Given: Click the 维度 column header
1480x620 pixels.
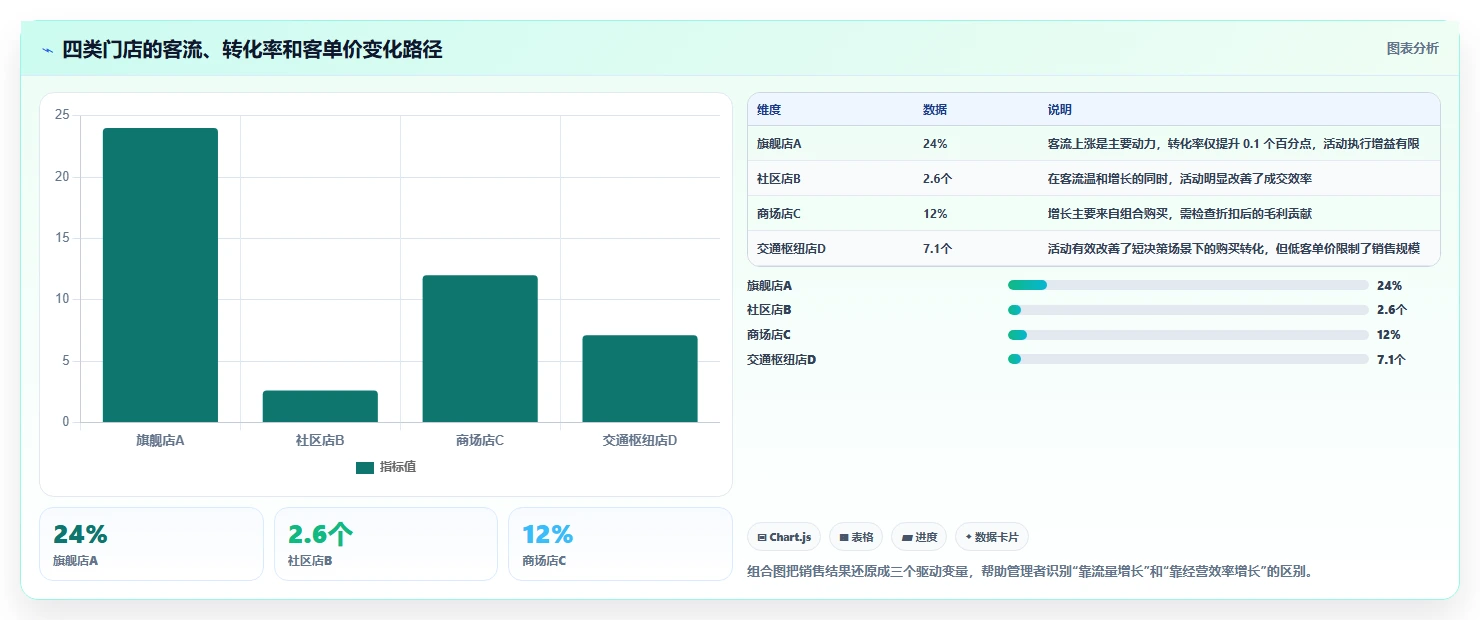Looking at the screenshot, I should (769, 109).
